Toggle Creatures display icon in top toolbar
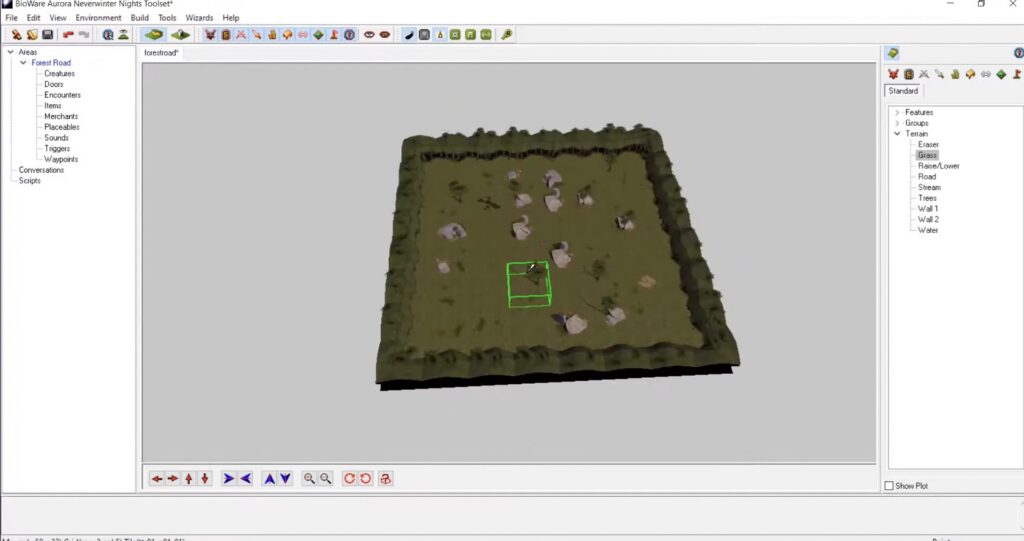Viewport: 1024px width, 541px height. (x=210, y=35)
